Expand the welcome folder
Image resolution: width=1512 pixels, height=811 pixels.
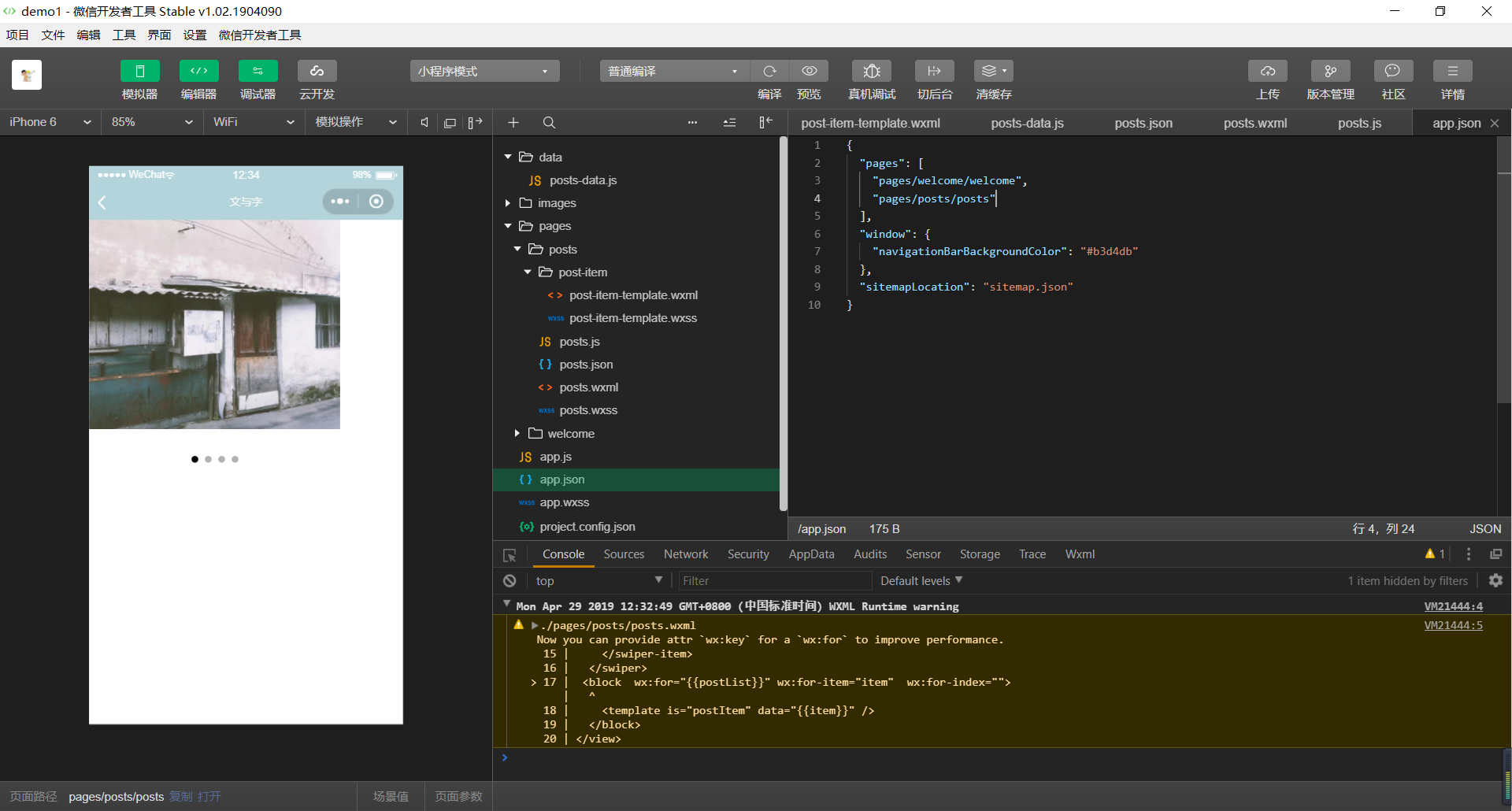[517, 434]
